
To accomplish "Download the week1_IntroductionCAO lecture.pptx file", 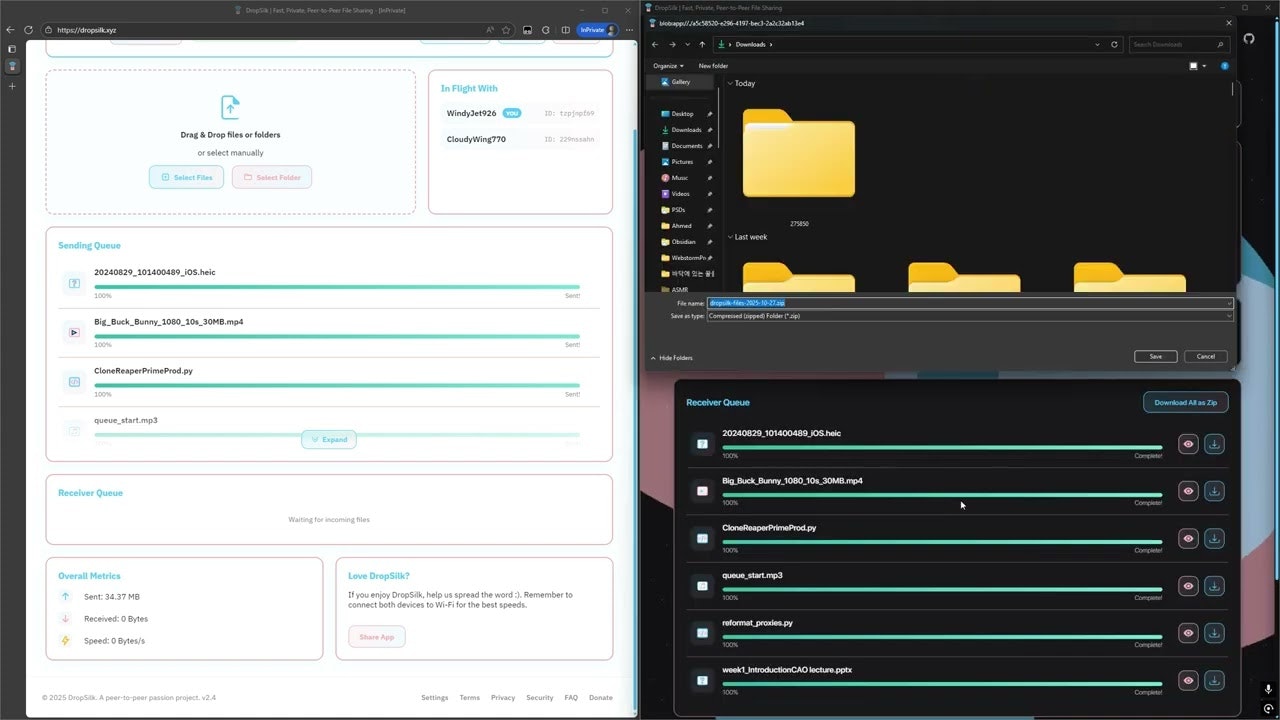I will pos(1214,680).
